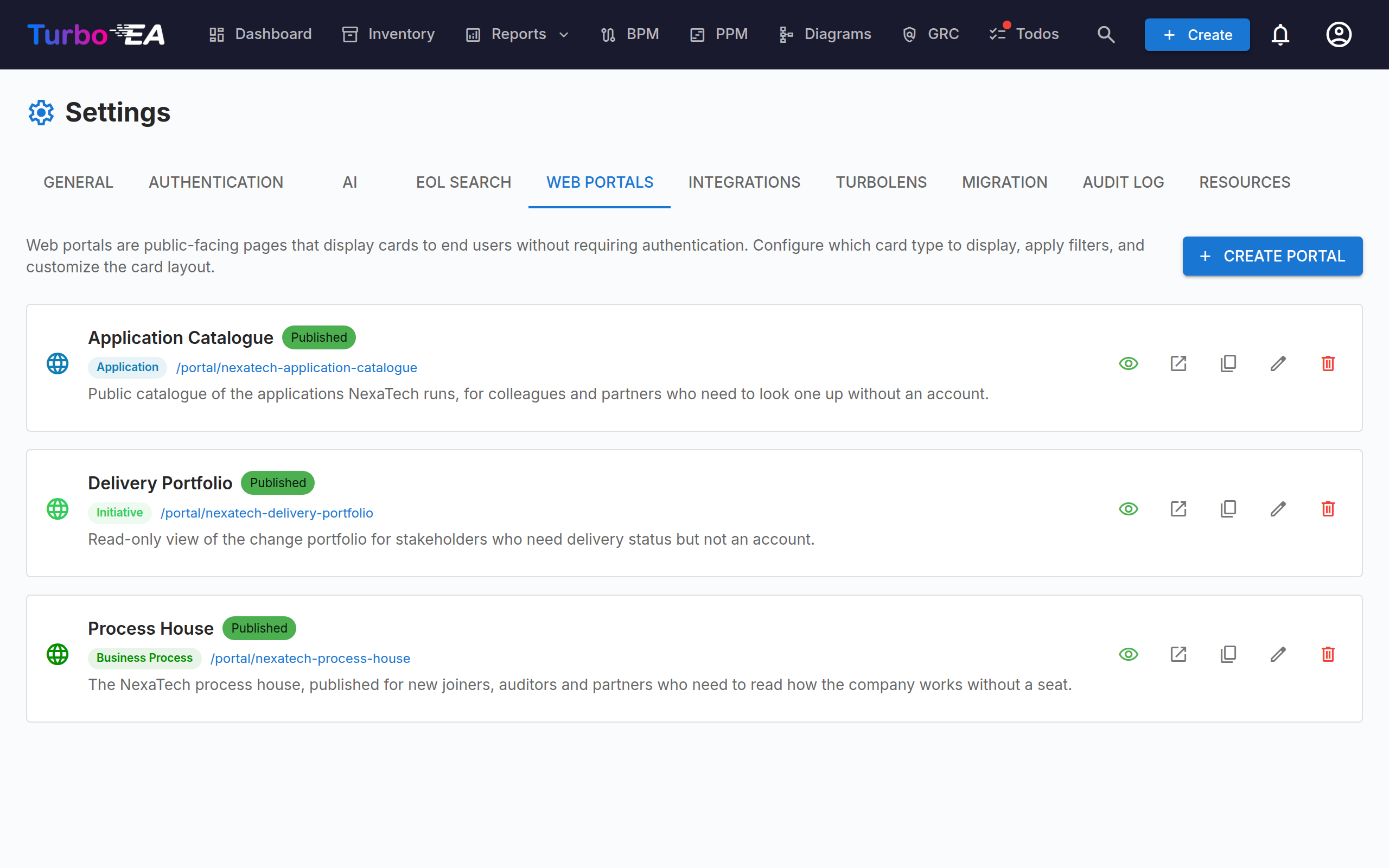
Task: Open the Turbo EA logo home link
Action: pyautogui.click(x=96, y=34)
